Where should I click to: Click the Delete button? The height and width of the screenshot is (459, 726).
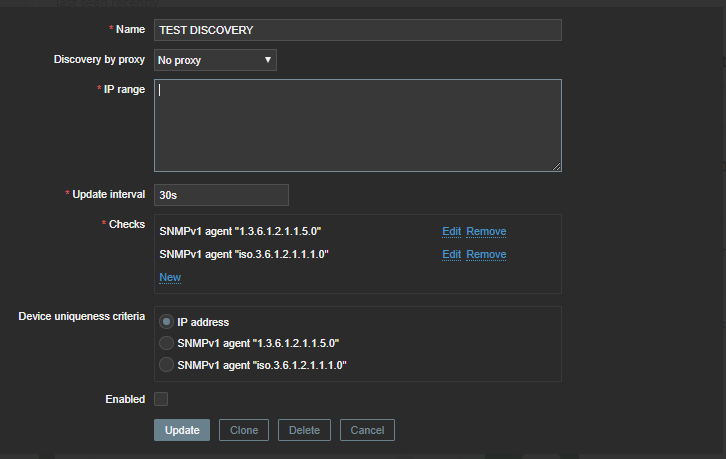pos(304,430)
